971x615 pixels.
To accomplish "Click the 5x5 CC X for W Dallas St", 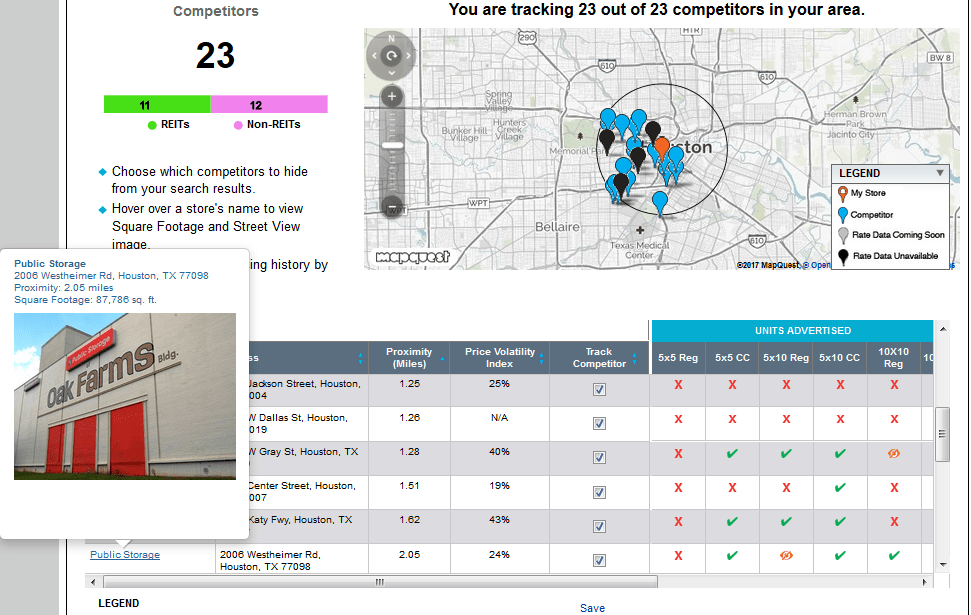I will coord(732,419).
